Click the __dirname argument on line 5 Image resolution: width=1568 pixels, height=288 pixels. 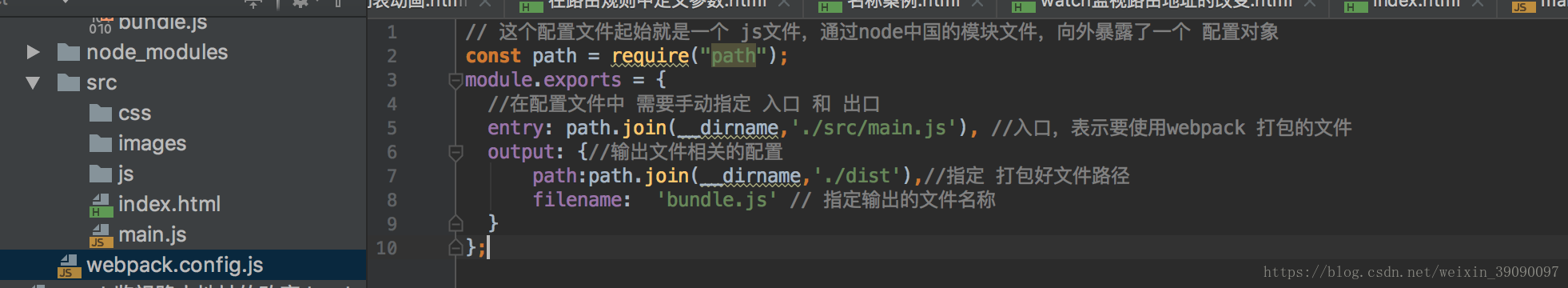click(x=728, y=128)
